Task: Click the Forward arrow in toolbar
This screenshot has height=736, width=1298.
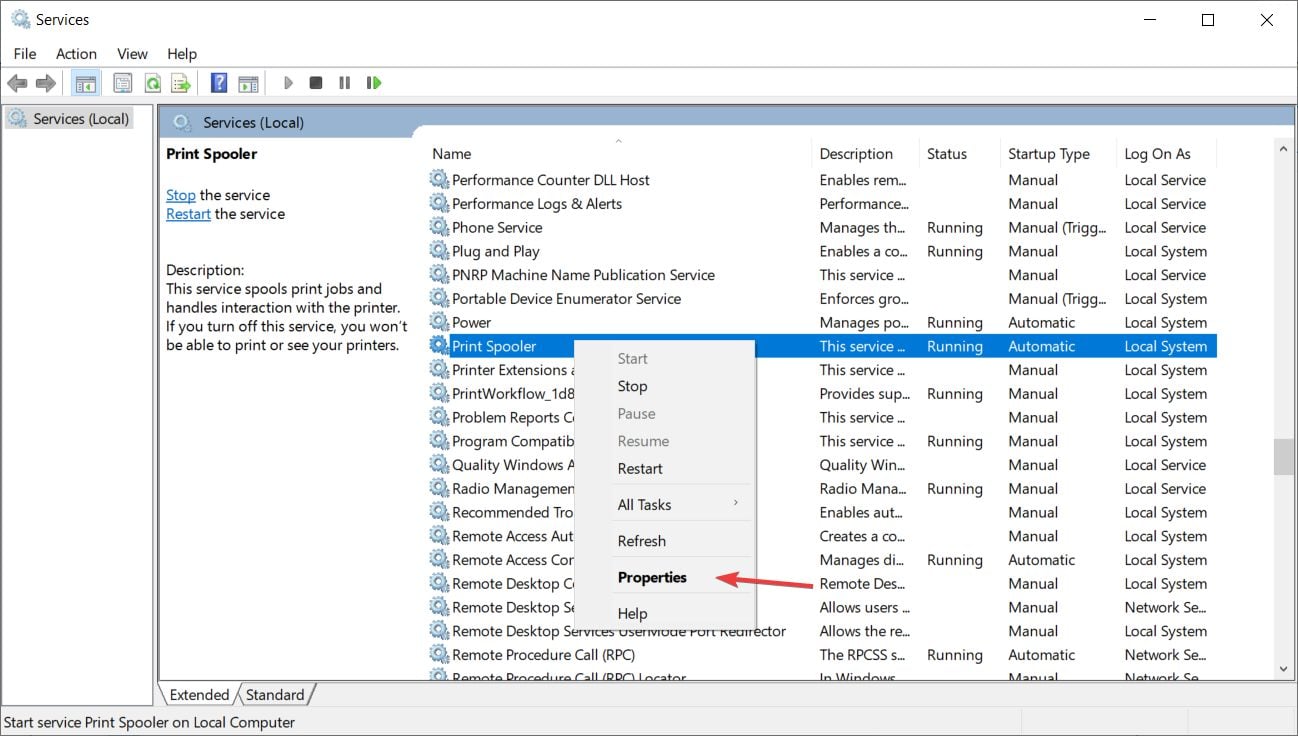Action: (45, 83)
